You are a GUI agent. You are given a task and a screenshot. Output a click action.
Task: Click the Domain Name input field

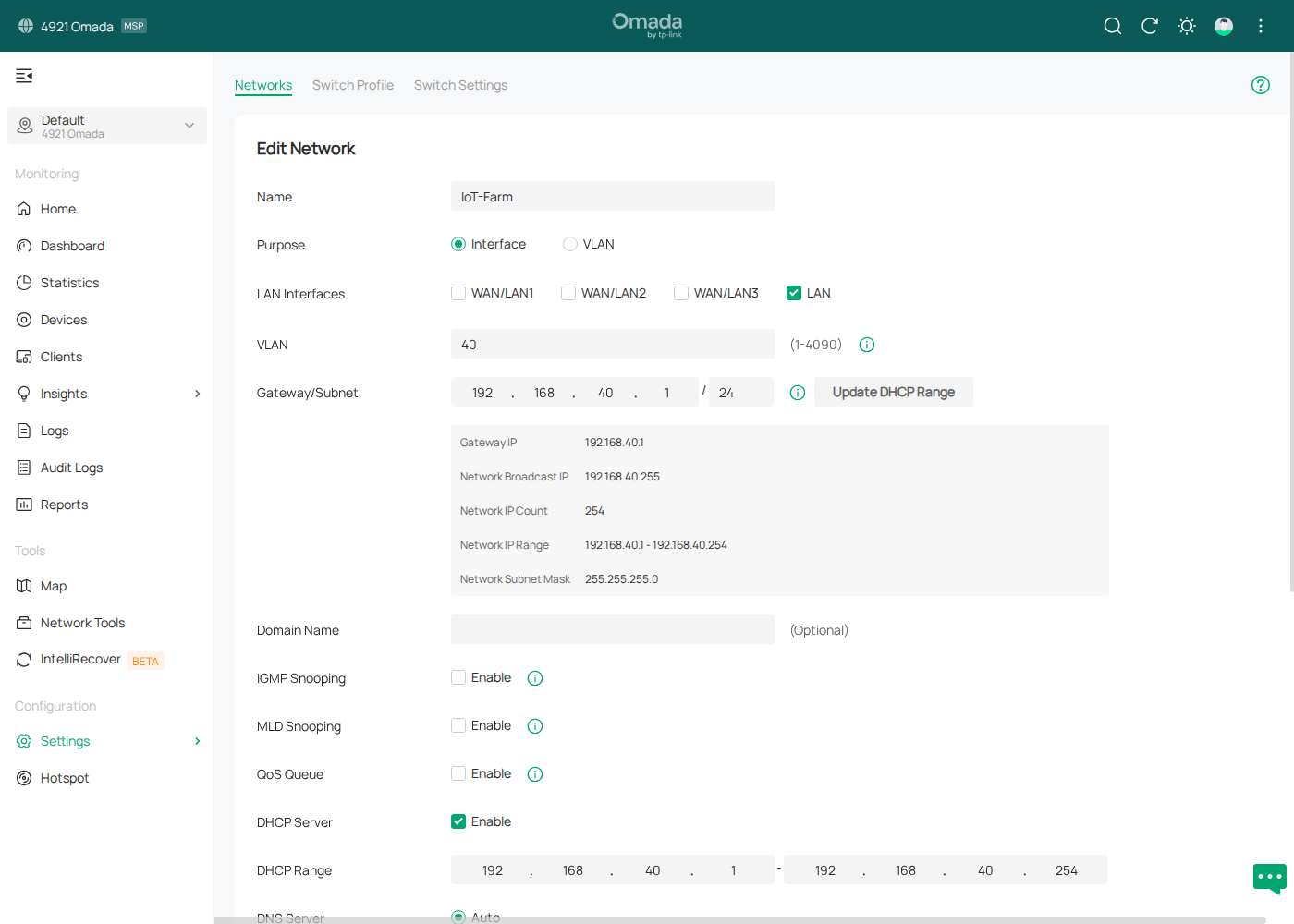(612, 629)
